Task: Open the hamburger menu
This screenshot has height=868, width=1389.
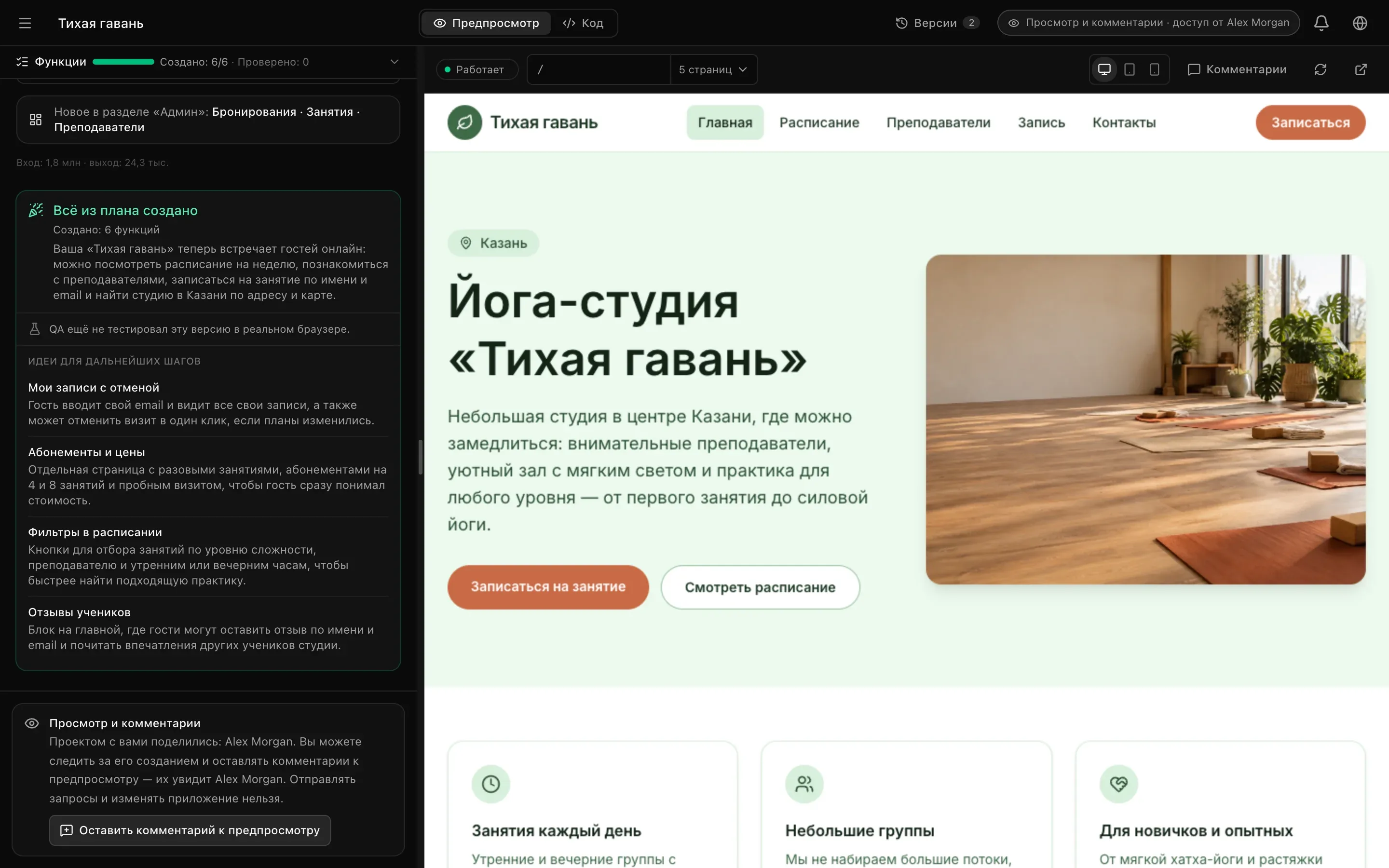Action: [25, 23]
